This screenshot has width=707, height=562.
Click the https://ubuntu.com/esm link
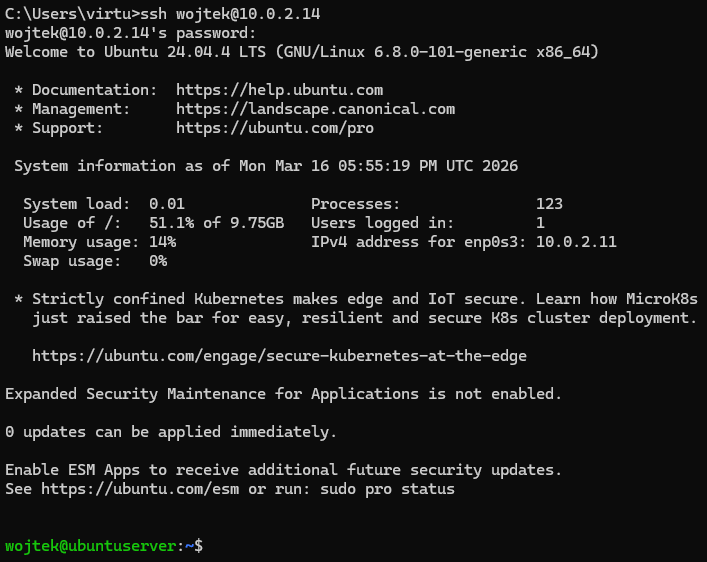pos(140,489)
